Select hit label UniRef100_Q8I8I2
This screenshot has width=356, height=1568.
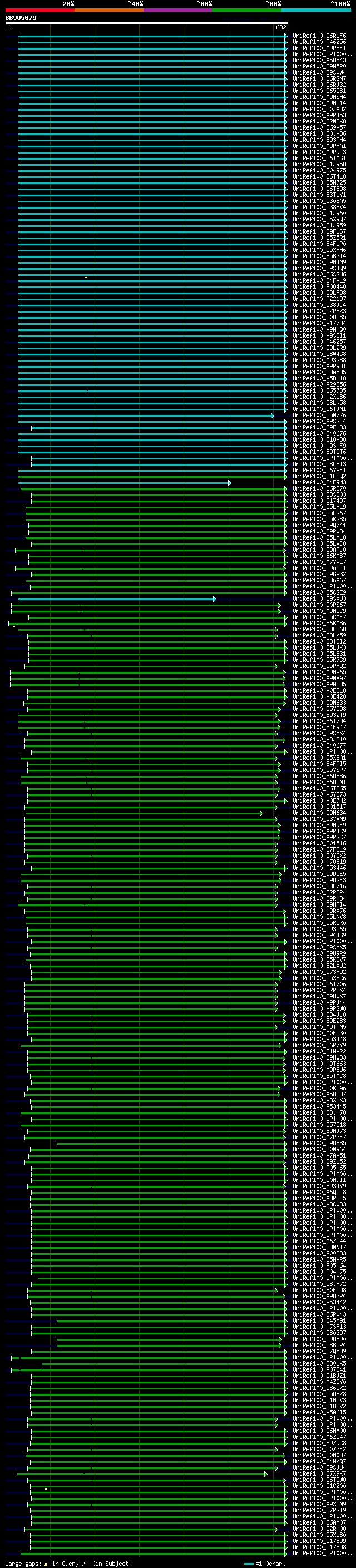point(319,641)
